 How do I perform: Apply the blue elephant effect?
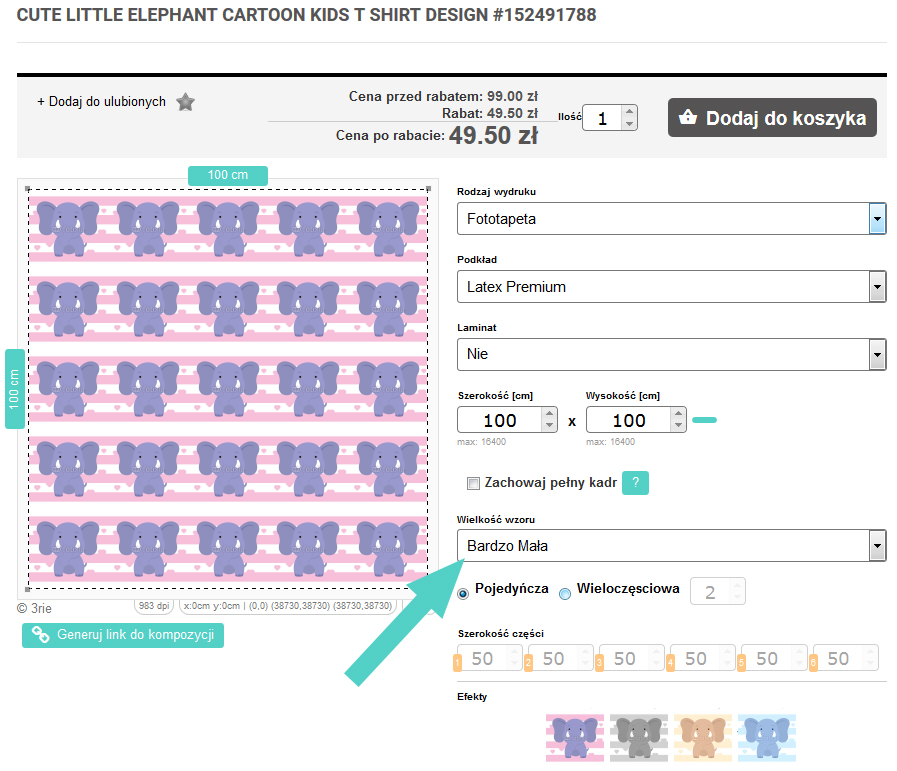(767, 738)
